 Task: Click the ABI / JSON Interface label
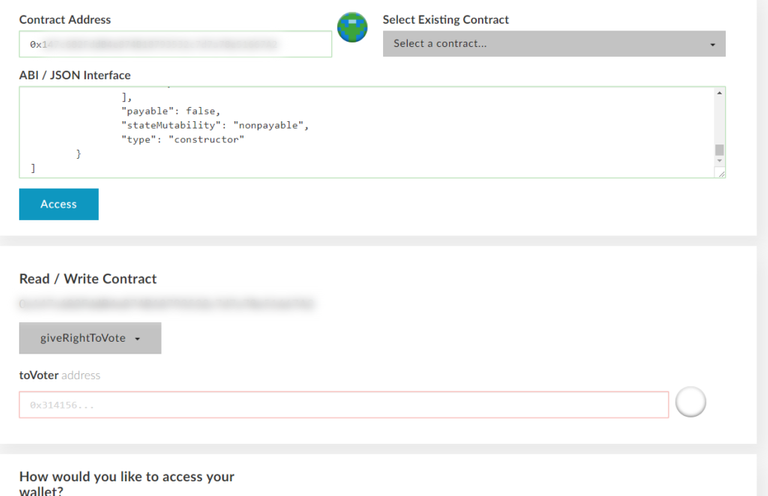pyautogui.click(x=75, y=75)
